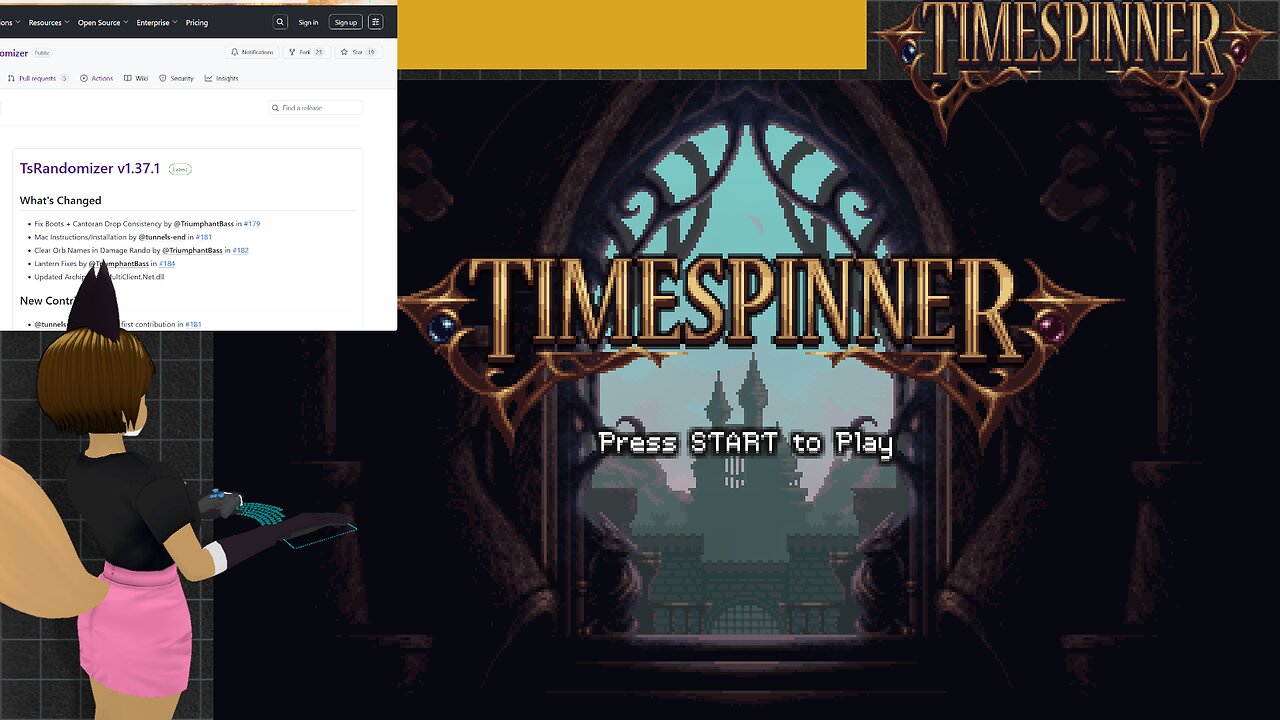
Task: Expand the Resources dropdown menu
Action: click(x=47, y=22)
